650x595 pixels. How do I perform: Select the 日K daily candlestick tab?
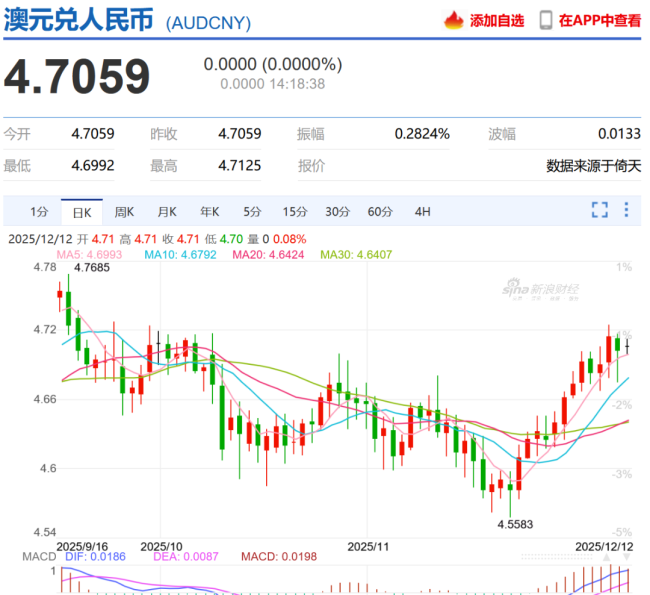81,211
